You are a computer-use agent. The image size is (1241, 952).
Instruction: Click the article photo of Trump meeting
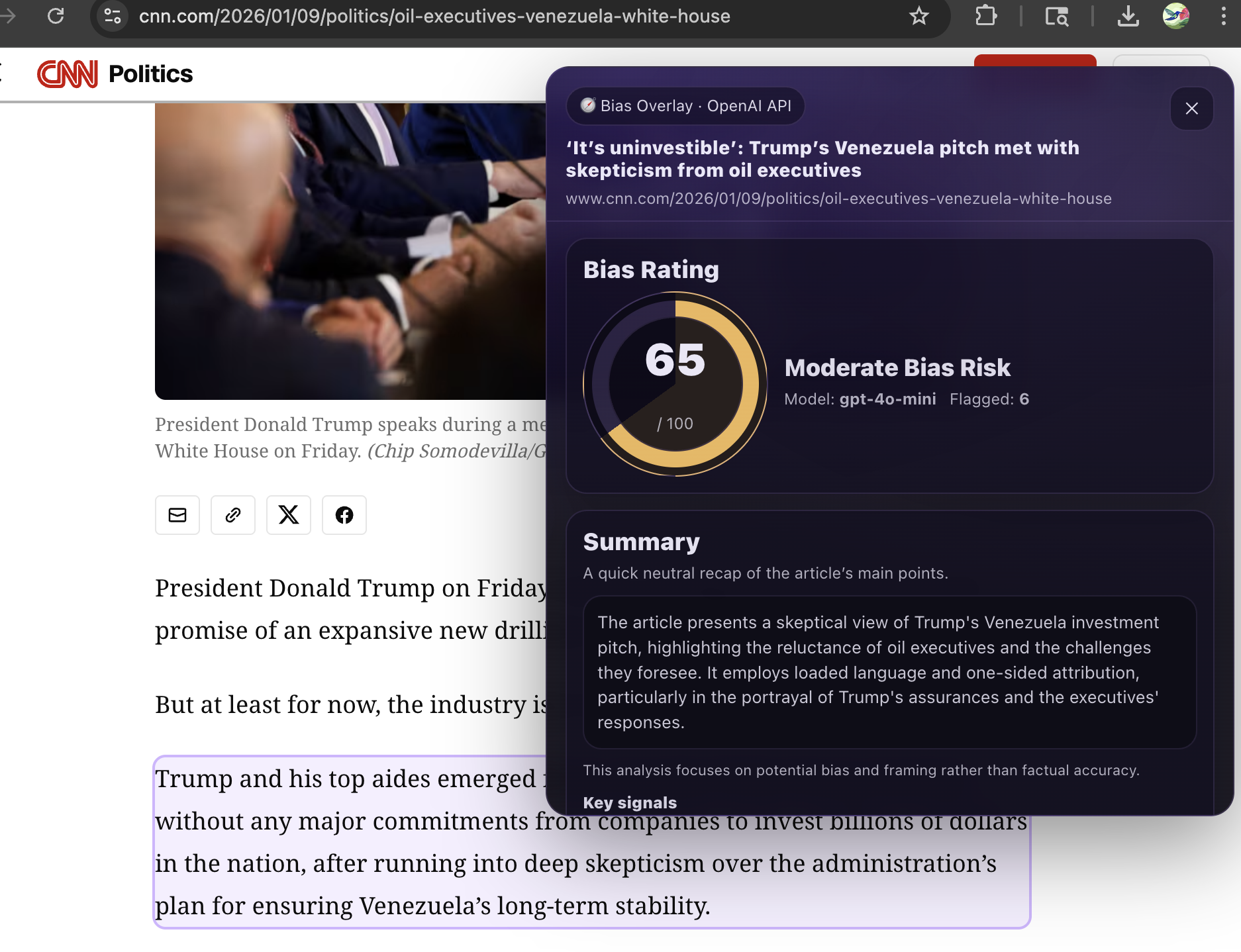tap(350, 251)
